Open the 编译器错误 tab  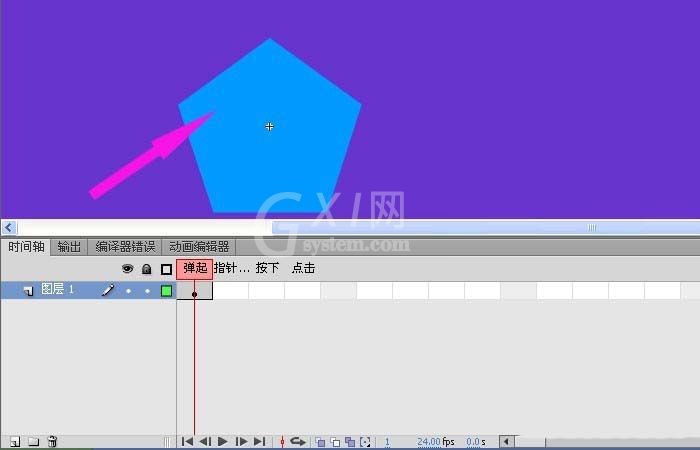pos(125,246)
